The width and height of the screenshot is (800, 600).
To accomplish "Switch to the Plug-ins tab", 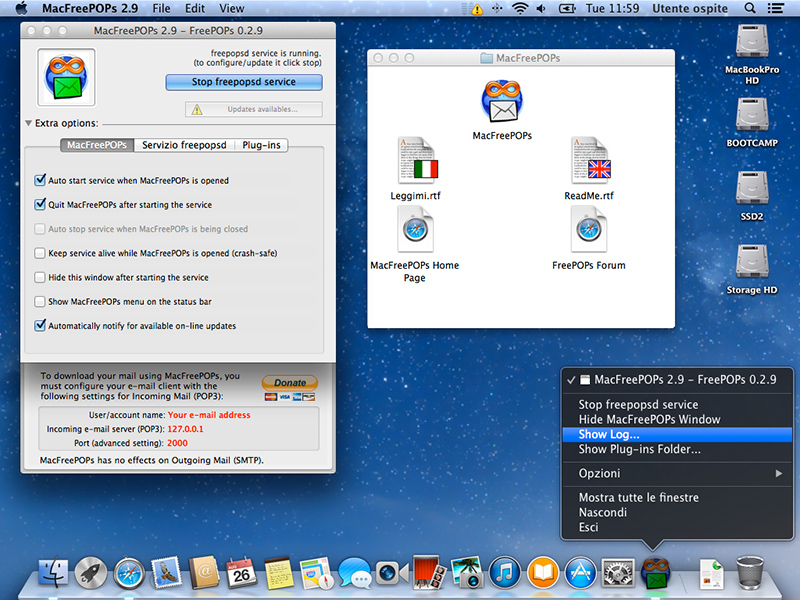I will pos(261,145).
